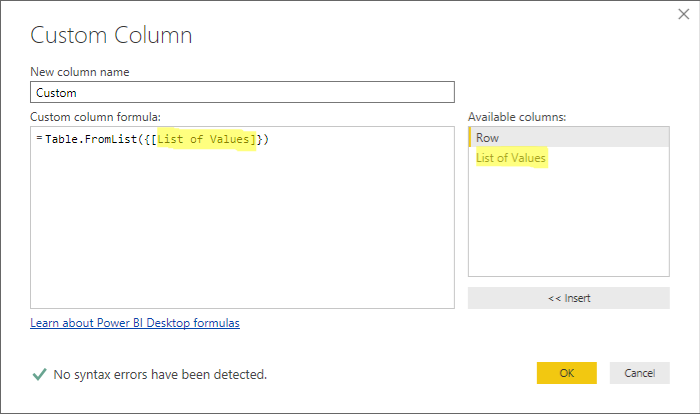
Task: Click the New column name input field
Action: (242, 92)
